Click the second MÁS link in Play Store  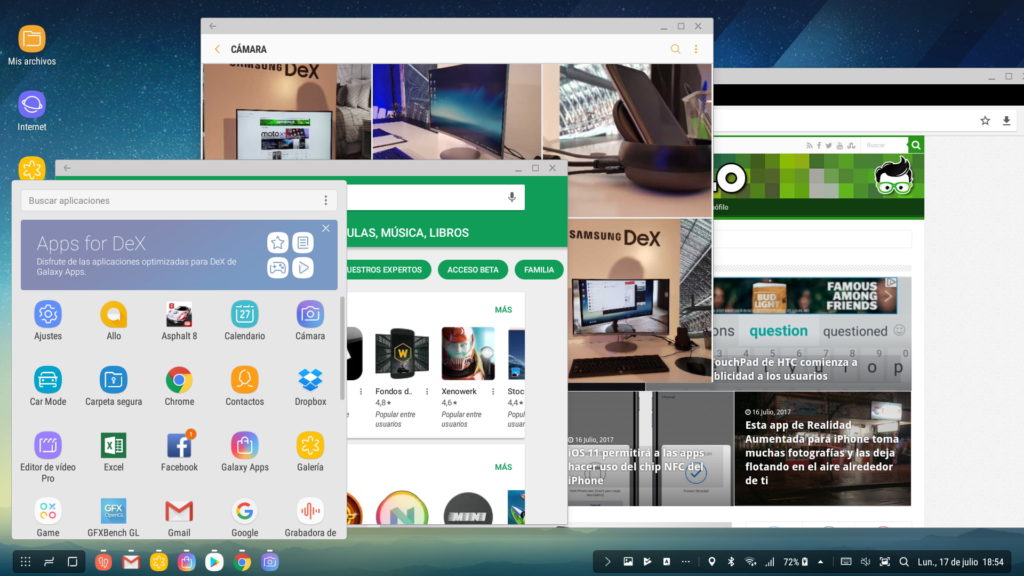pos(503,467)
